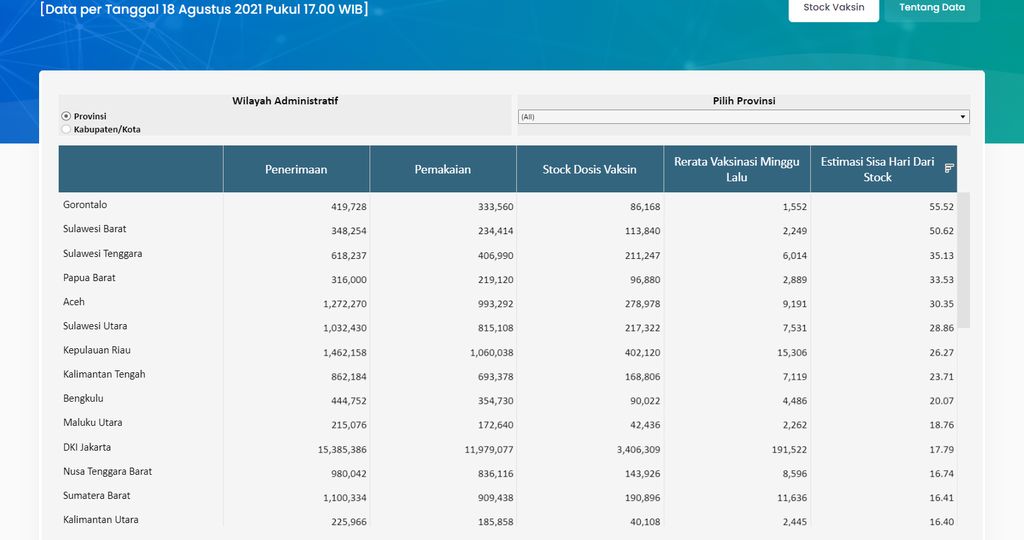Click Gorontalo's stock value 86,168
Image resolution: width=1024 pixels, height=540 pixels.
tap(645, 207)
